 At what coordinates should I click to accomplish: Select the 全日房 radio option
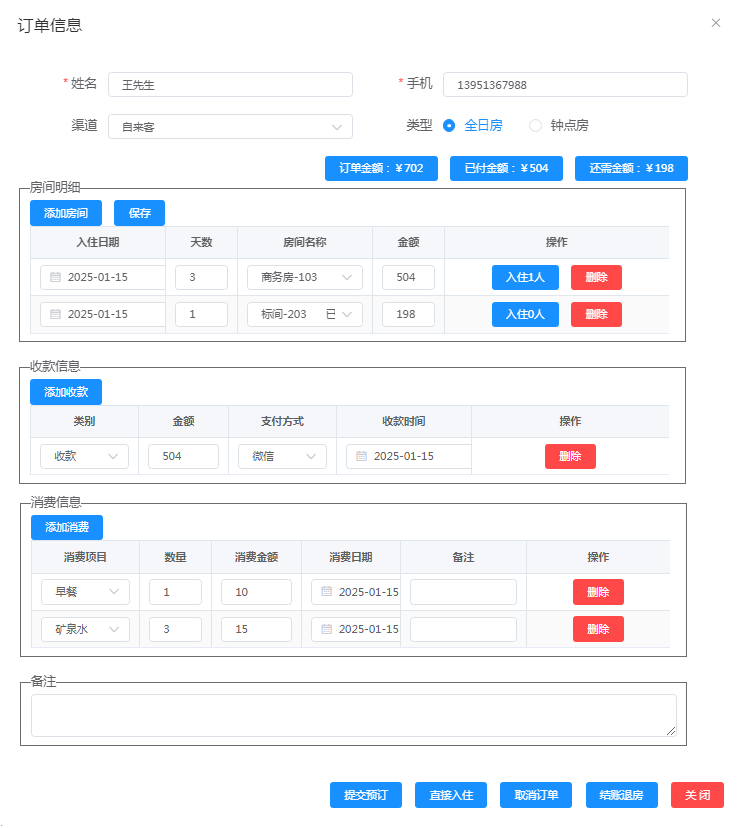click(x=449, y=125)
